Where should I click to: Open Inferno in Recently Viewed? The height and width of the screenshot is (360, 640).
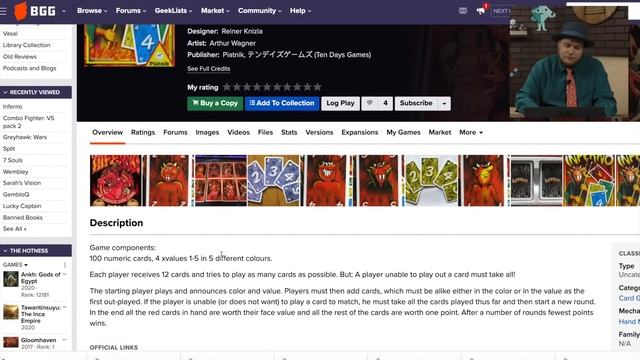[12, 107]
